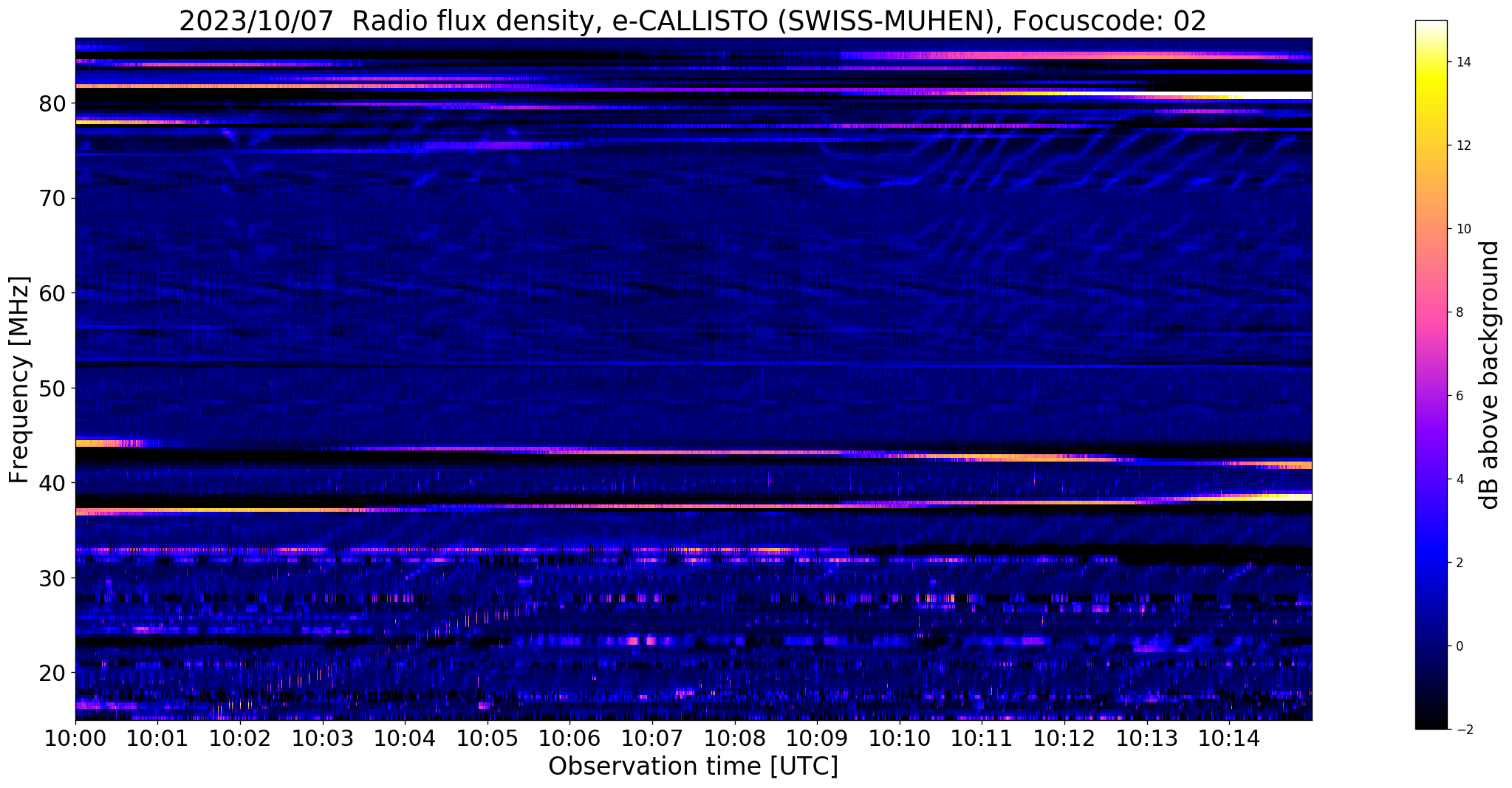Click the 50 MHz frequency tick label

click(52, 388)
